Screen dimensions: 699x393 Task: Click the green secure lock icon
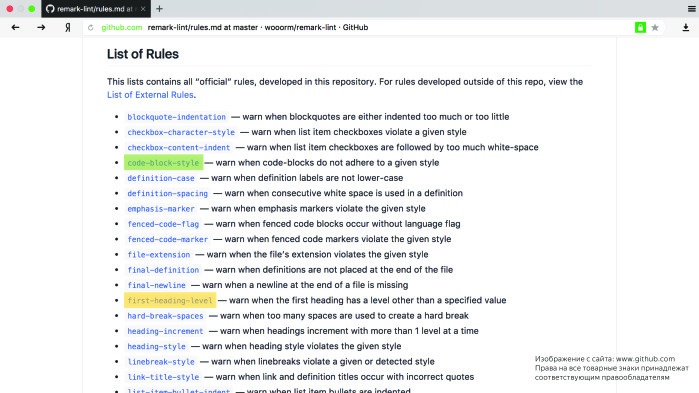pos(640,27)
